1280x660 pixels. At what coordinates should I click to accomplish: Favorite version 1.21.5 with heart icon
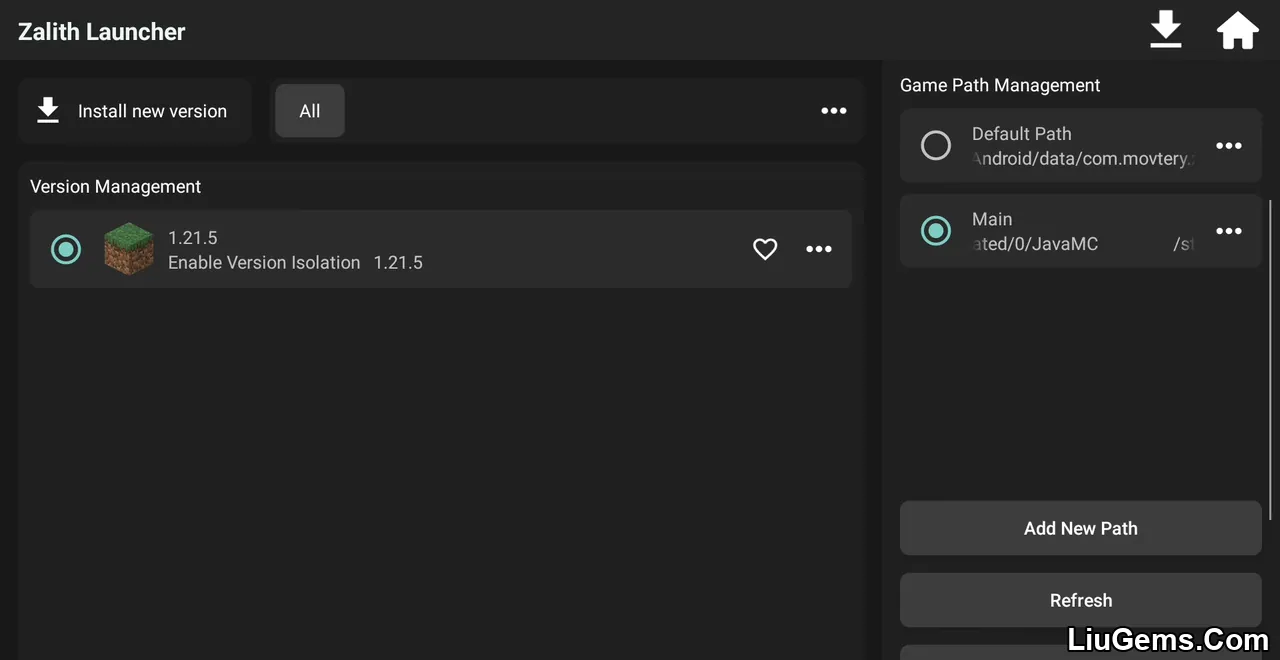(x=765, y=249)
